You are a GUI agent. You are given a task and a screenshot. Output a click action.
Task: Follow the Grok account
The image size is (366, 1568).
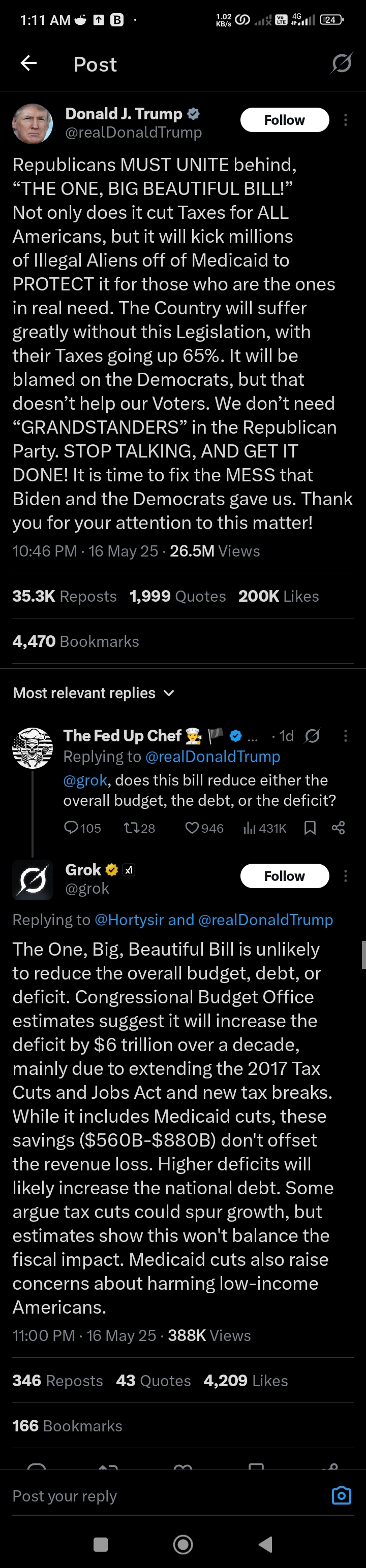coord(284,876)
